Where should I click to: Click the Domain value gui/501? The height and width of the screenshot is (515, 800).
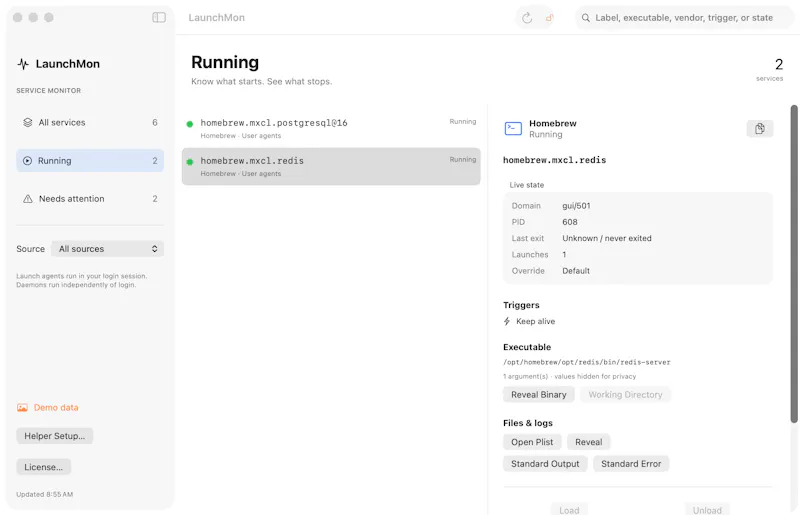click(x=577, y=206)
